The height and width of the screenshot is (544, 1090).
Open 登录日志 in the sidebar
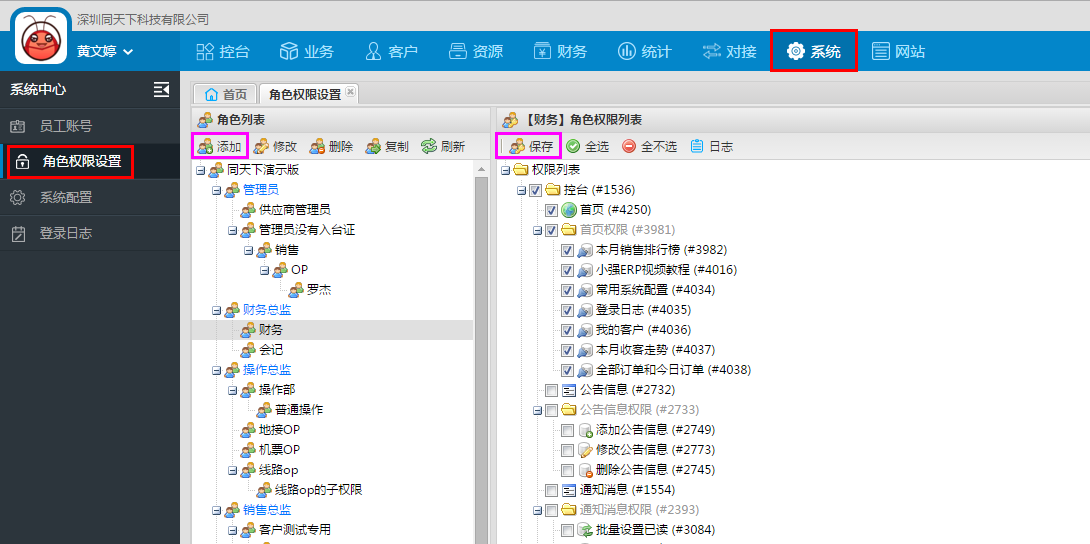pos(90,233)
